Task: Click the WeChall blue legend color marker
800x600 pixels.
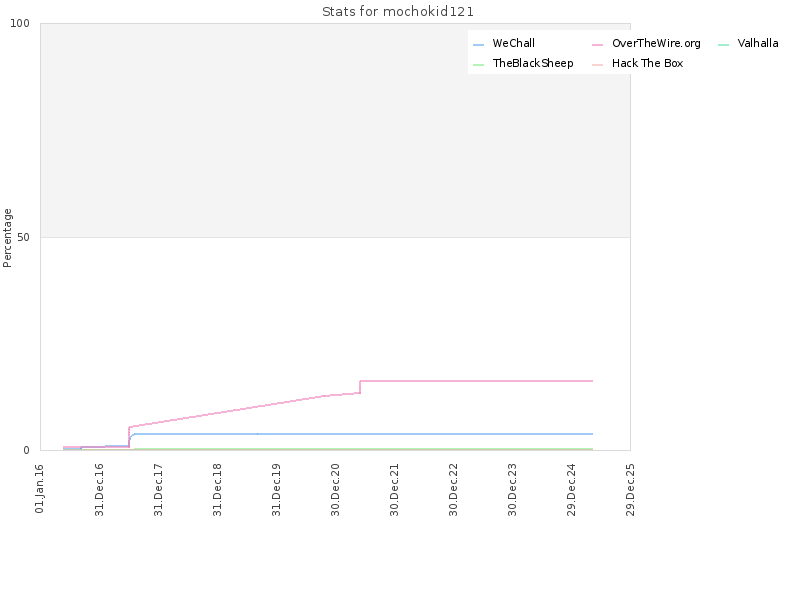Action: coord(479,45)
